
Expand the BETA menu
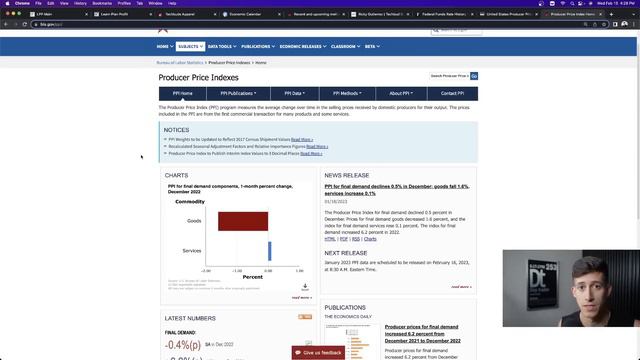pos(372,47)
